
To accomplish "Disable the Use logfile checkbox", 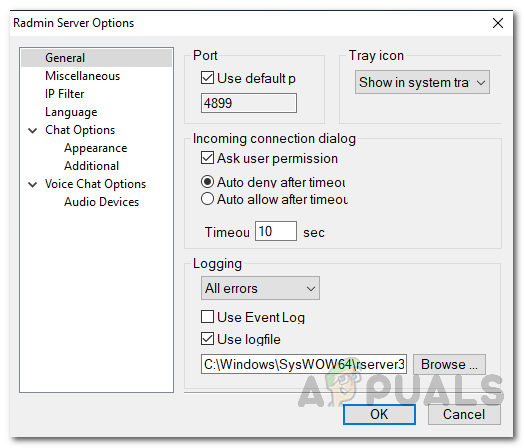I will coord(207,338).
